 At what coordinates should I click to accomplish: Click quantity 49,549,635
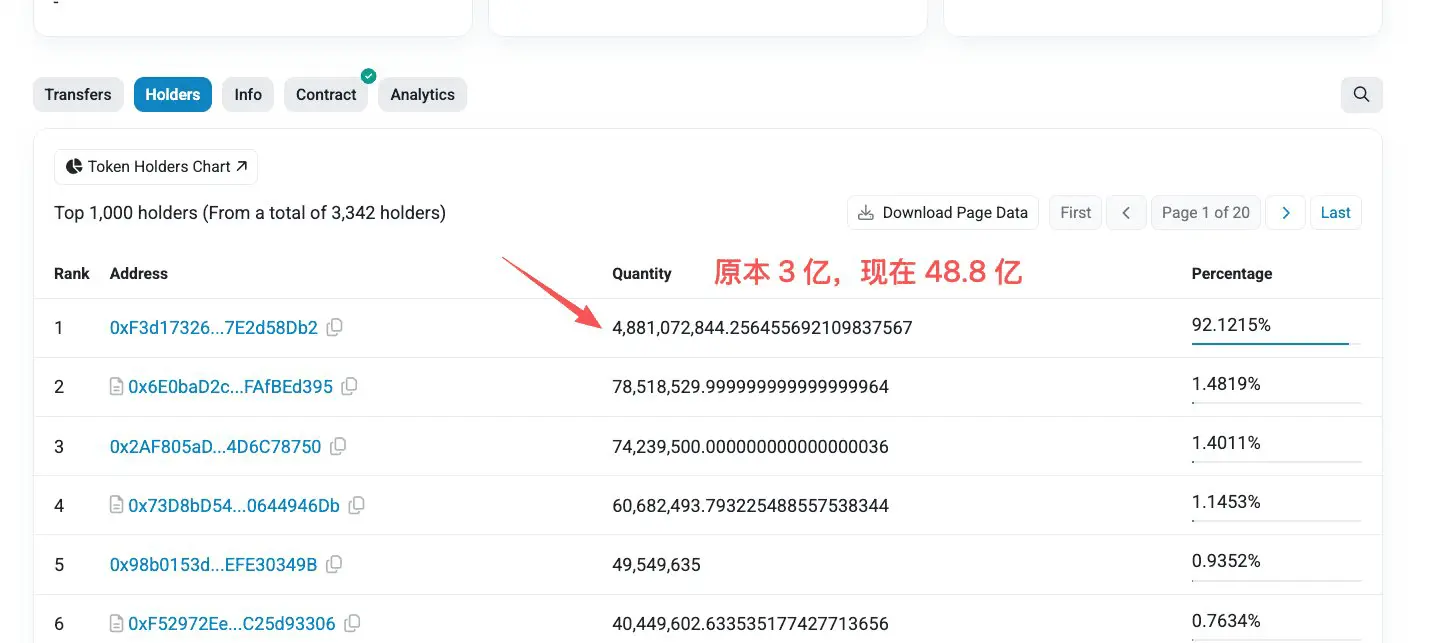click(x=656, y=564)
